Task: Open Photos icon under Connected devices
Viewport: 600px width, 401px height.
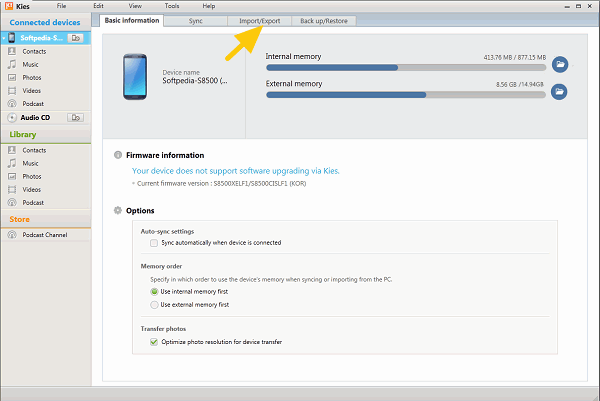Action: pos(12,77)
